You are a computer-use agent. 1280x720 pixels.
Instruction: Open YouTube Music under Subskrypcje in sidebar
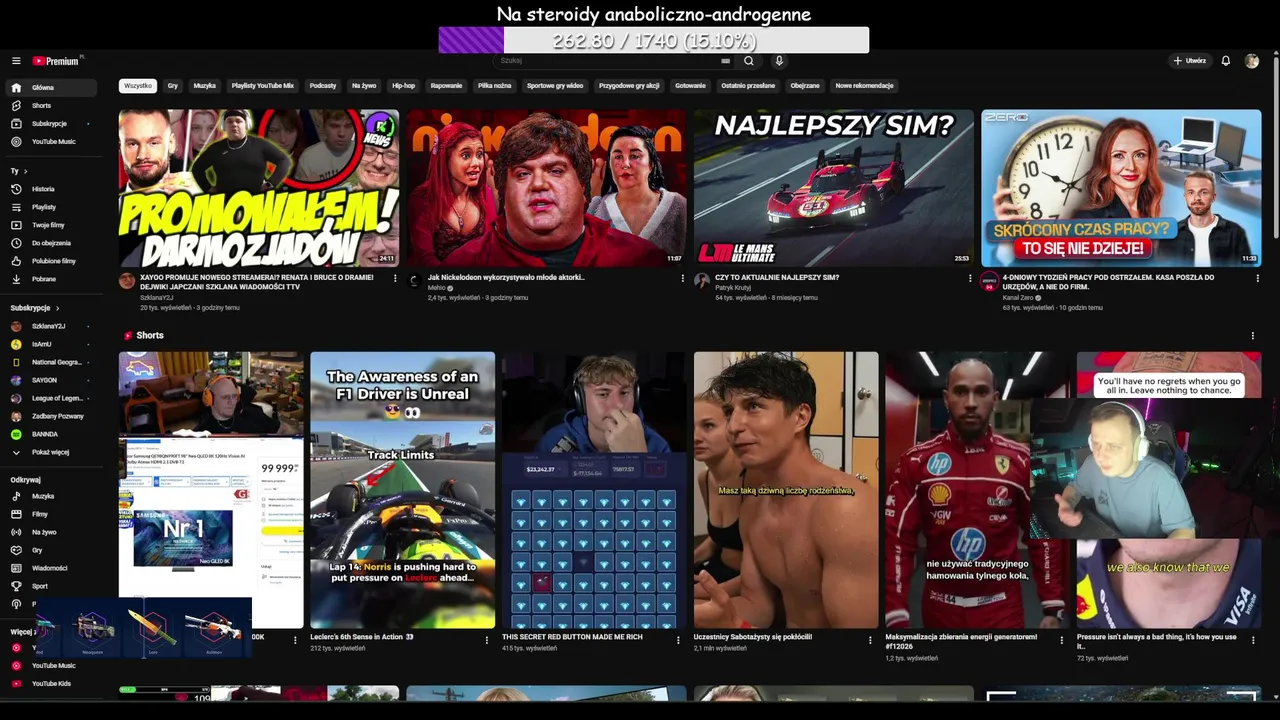[x=53, y=142]
